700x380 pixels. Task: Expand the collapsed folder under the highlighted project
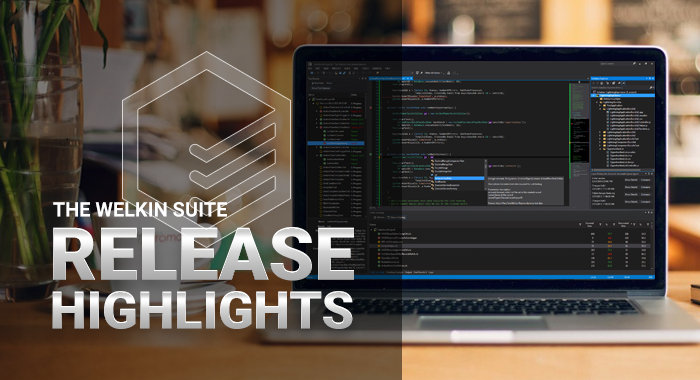point(600,105)
